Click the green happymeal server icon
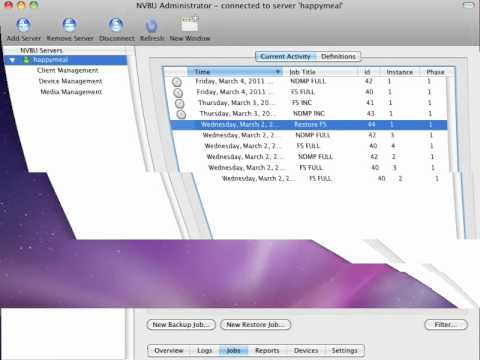This screenshot has height=360, width=480. (x=26, y=60)
